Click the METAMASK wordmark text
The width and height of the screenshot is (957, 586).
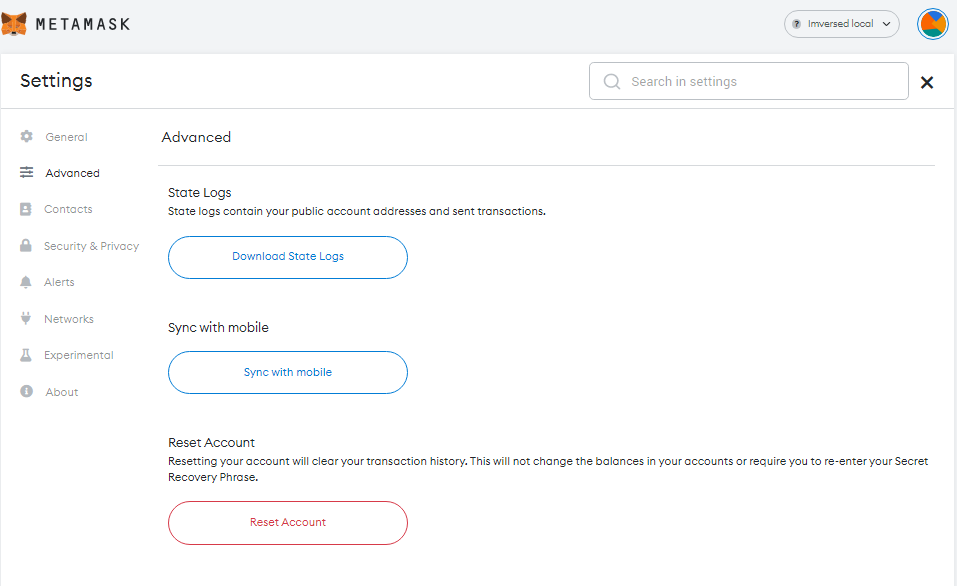click(83, 24)
